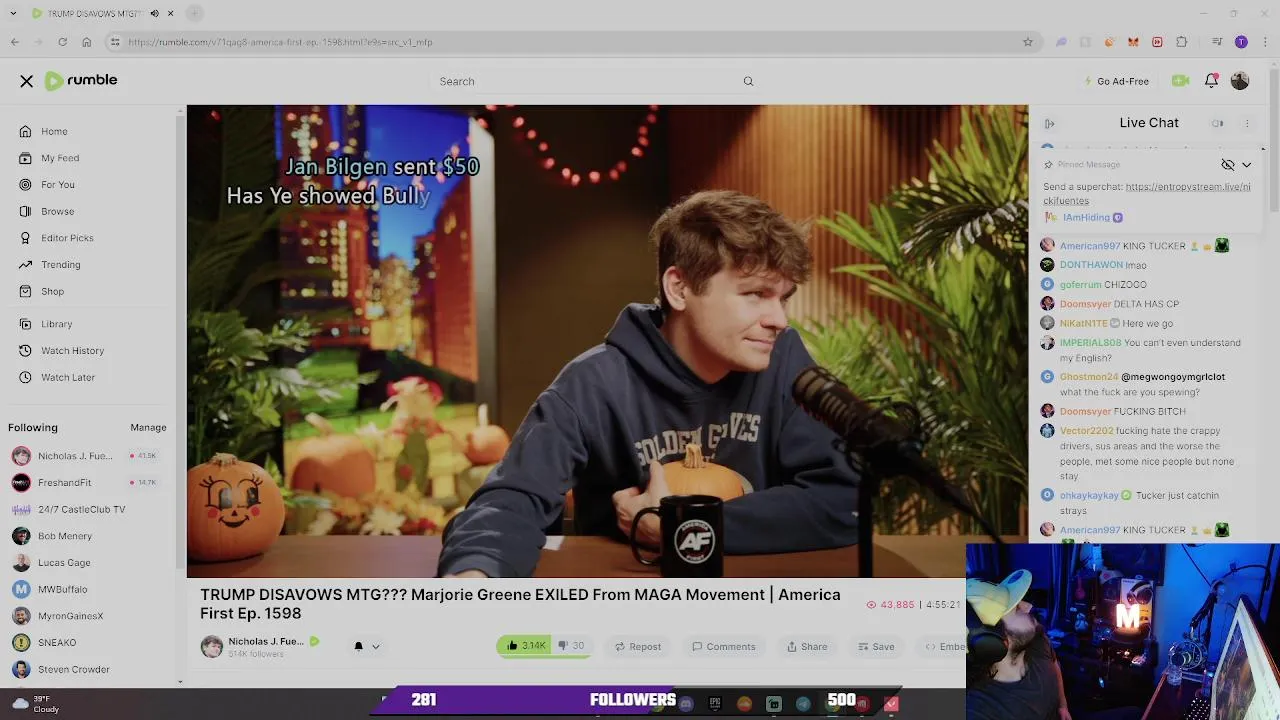Hide the pinned message with eye icon
Viewport: 1280px width, 720px height.
coord(1228,165)
